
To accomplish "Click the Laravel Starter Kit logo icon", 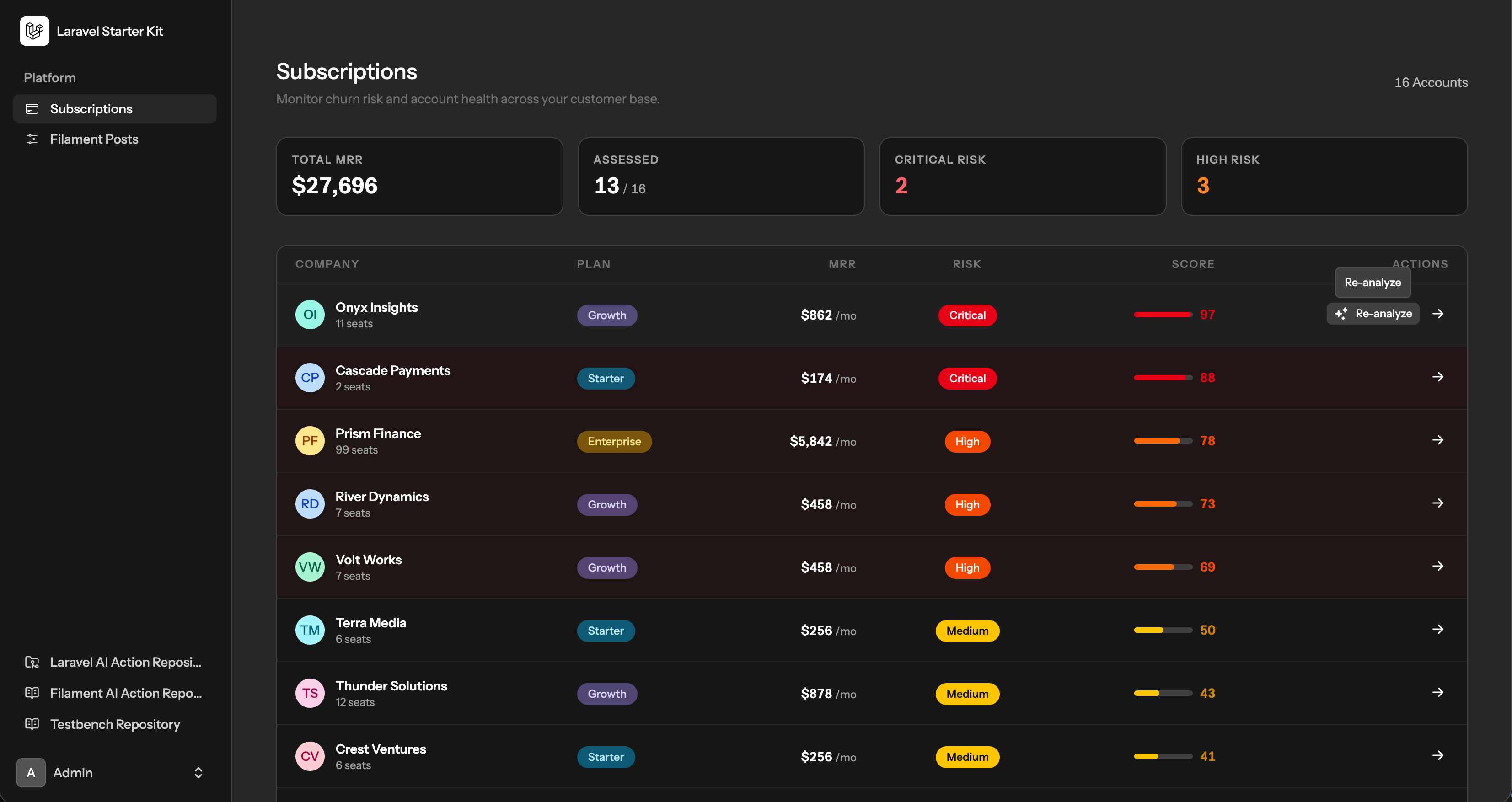I will pyautogui.click(x=35, y=31).
